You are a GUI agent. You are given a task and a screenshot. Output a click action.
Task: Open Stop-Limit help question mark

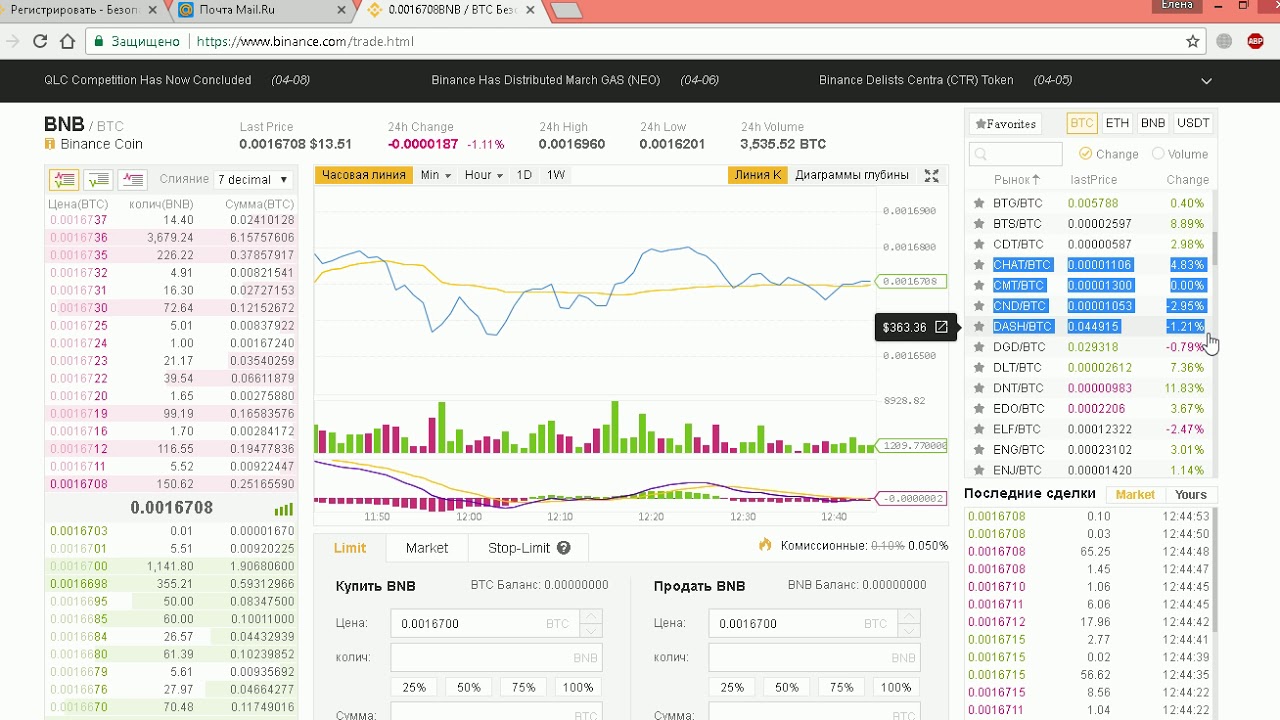[x=563, y=548]
